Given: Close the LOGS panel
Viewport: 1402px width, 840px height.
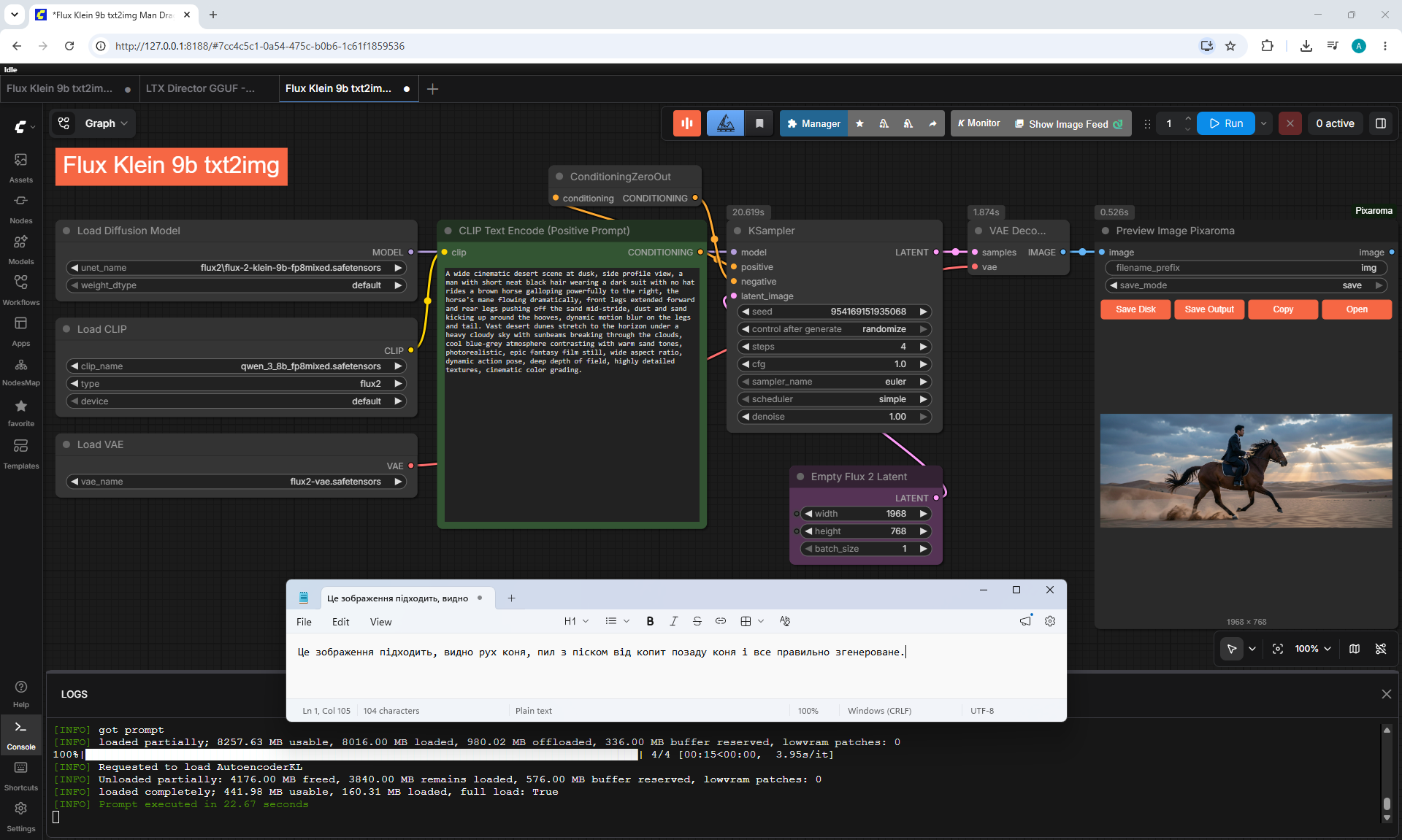Looking at the screenshot, I should [x=1386, y=694].
